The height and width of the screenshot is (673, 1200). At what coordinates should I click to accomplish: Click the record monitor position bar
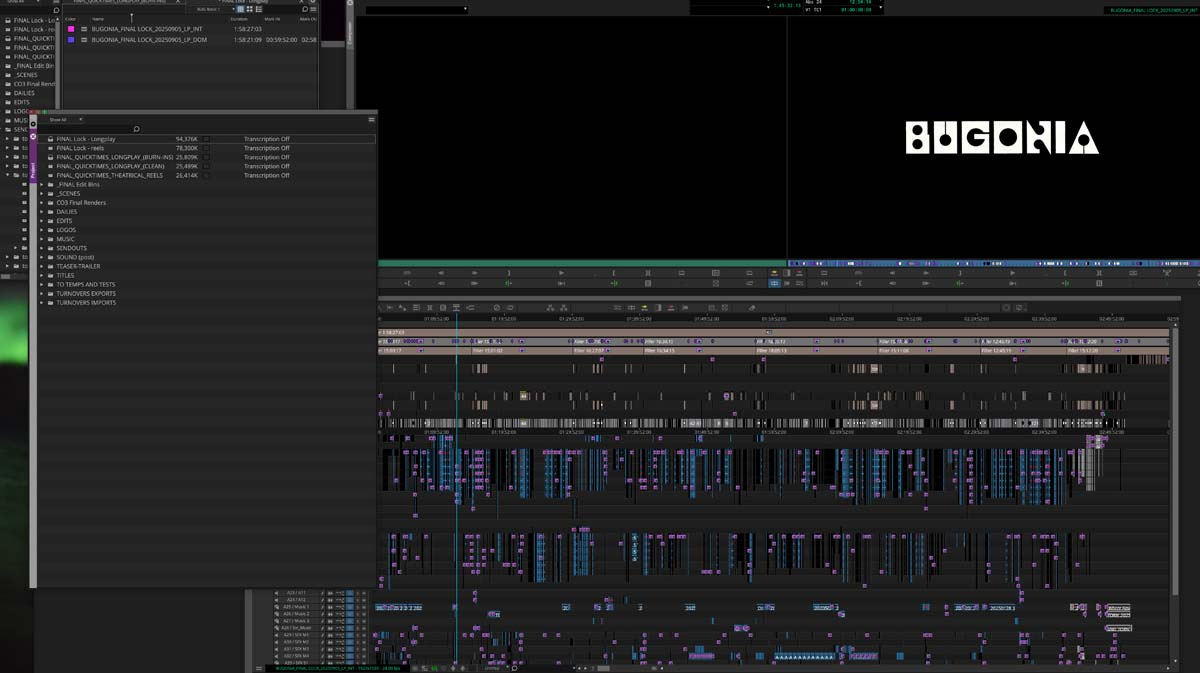coord(992,263)
